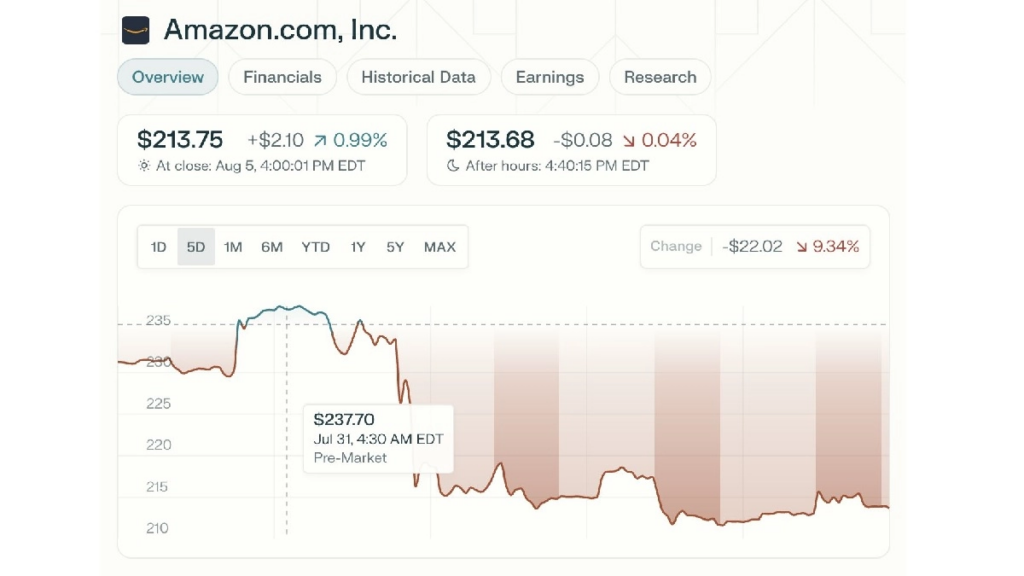Click the moon icon beside After hours
The height and width of the screenshot is (576, 1024).
[453, 166]
